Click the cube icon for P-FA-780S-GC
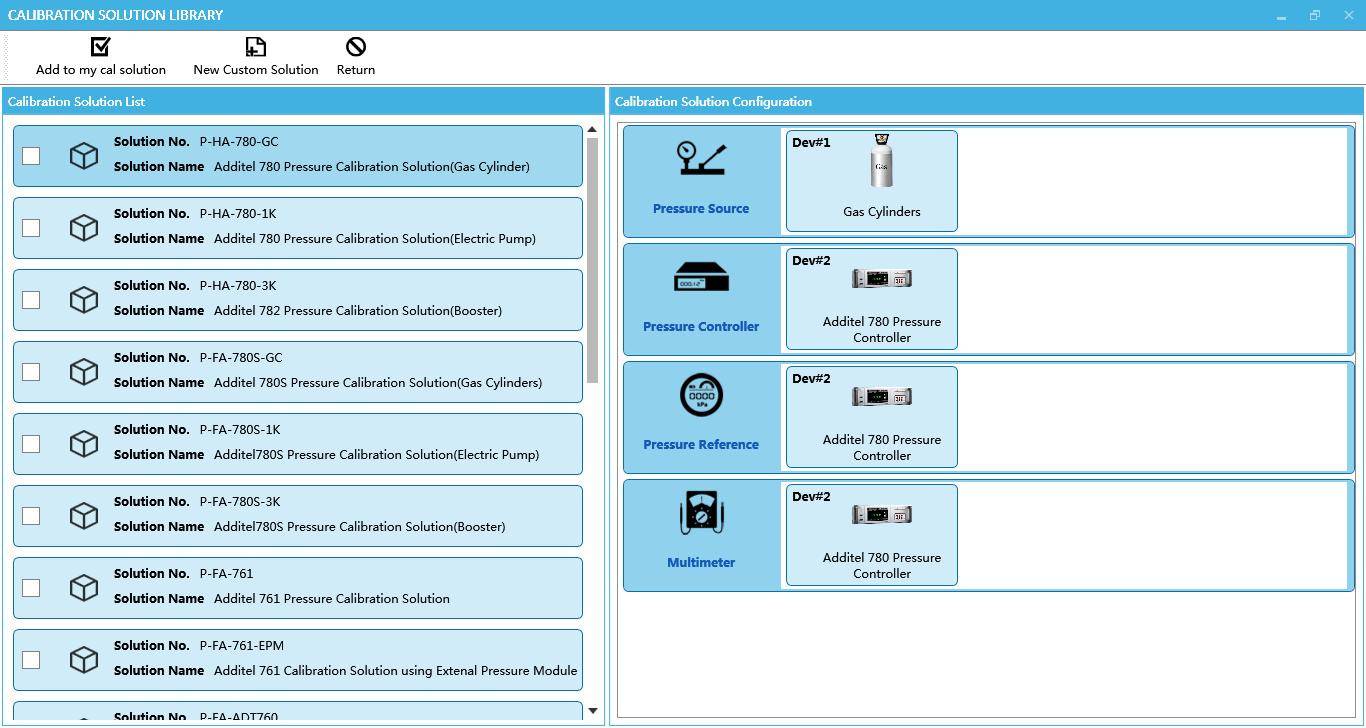The height and width of the screenshot is (728, 1366). click(x=84, y=372)
